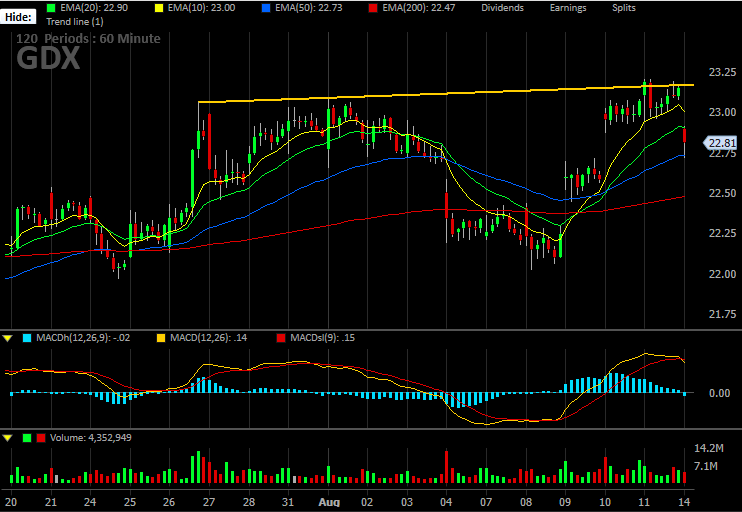
Task: Click the red EMA(200) color swatch
Action: tap(373, 8)
